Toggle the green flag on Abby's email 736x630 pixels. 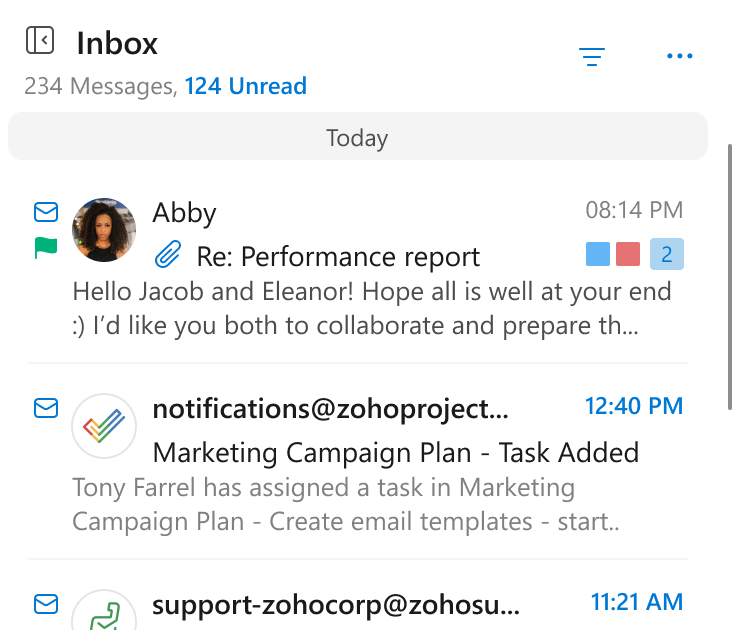click(46, 247)
